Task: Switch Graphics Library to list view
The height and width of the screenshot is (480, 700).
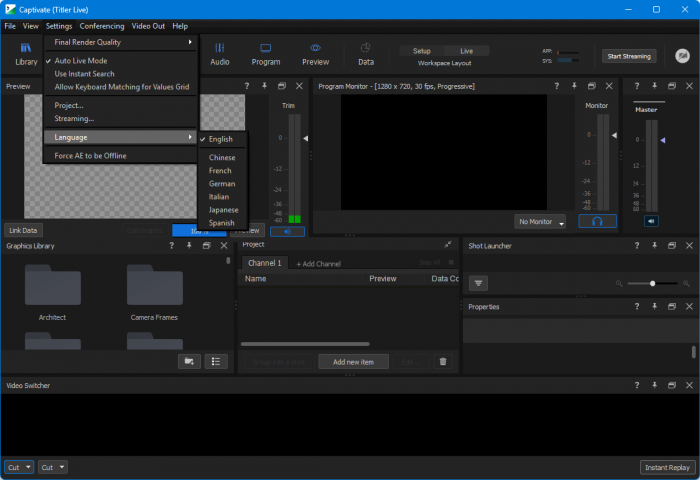Action: (216, 361)
